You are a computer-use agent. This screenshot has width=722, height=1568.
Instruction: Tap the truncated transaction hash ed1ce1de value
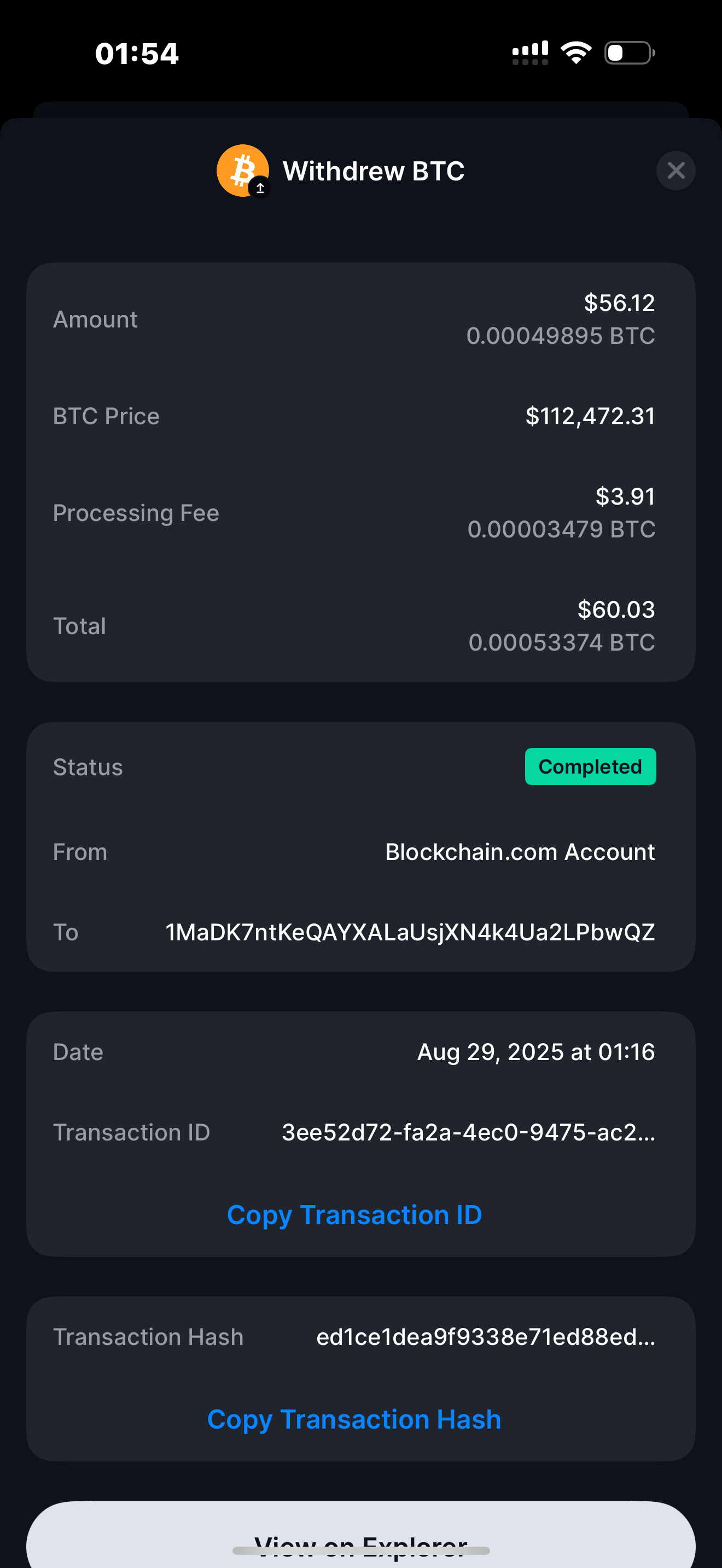tap(485, 1337)
